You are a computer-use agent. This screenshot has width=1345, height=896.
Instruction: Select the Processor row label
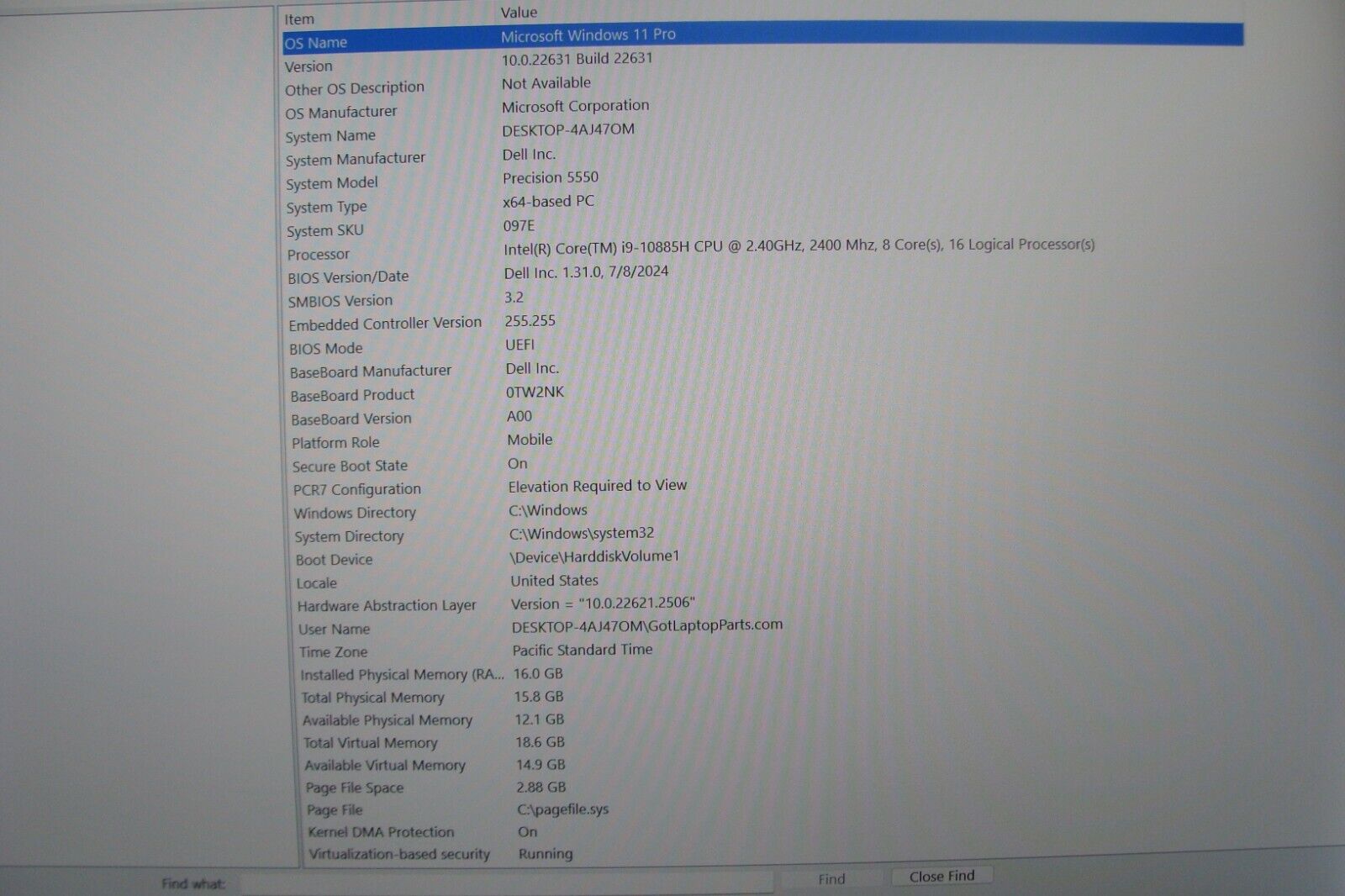[318, 254]
